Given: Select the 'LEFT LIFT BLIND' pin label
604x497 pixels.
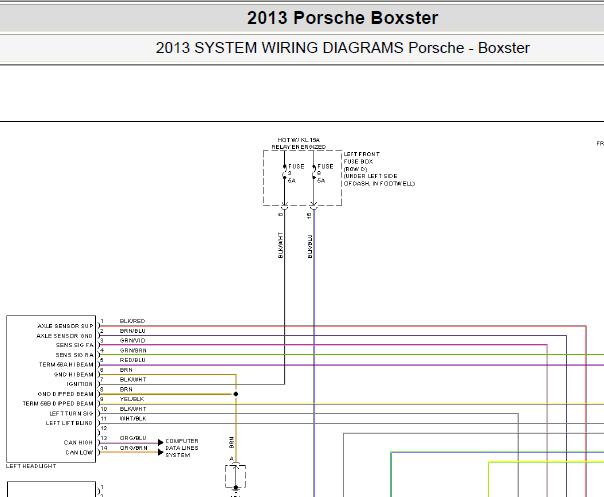Looking at the screenshot, I should click(x=69, y=423).
